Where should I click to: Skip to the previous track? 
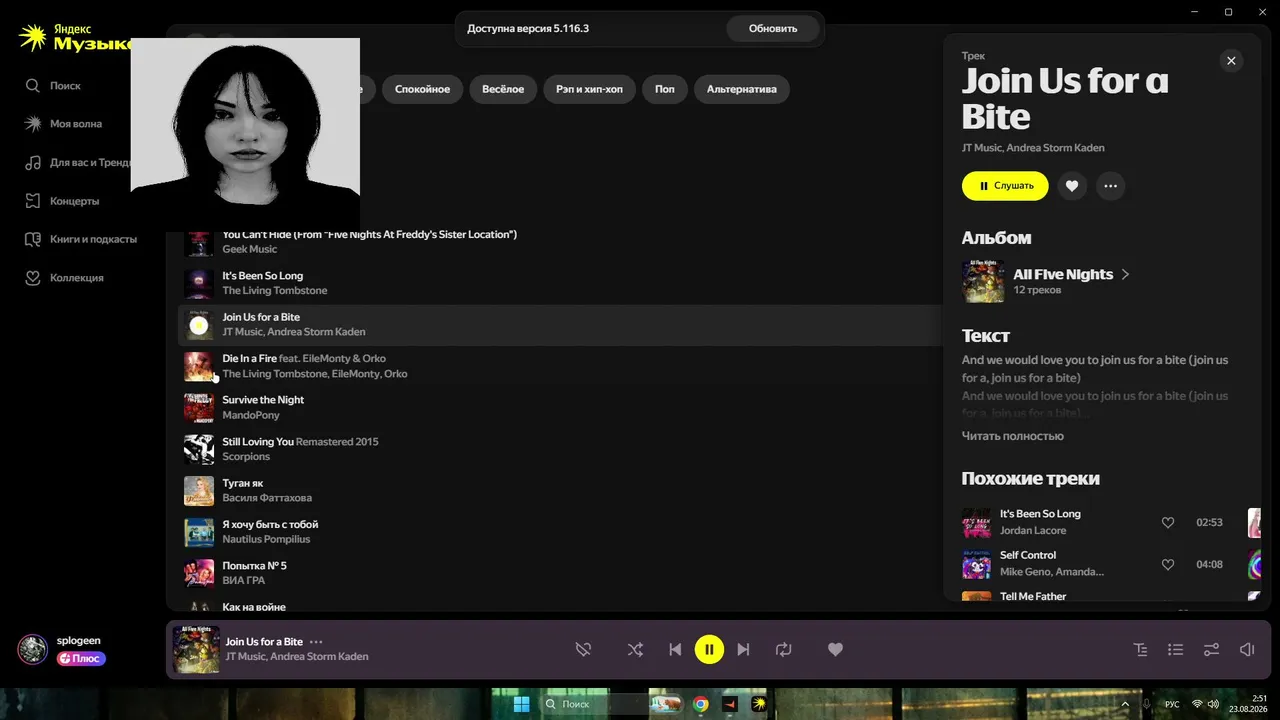tap(675, 650)
